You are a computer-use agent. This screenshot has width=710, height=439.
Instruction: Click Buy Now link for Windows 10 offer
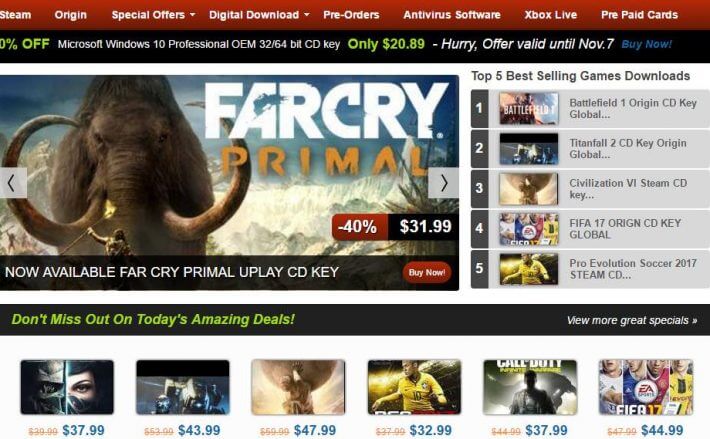point(646,44)
